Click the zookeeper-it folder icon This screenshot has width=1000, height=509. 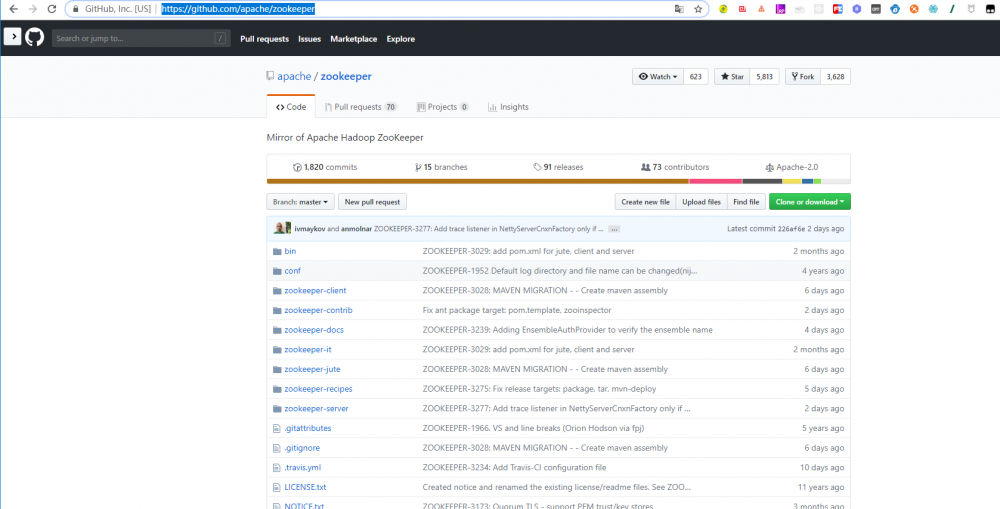[x=277, y=350]
